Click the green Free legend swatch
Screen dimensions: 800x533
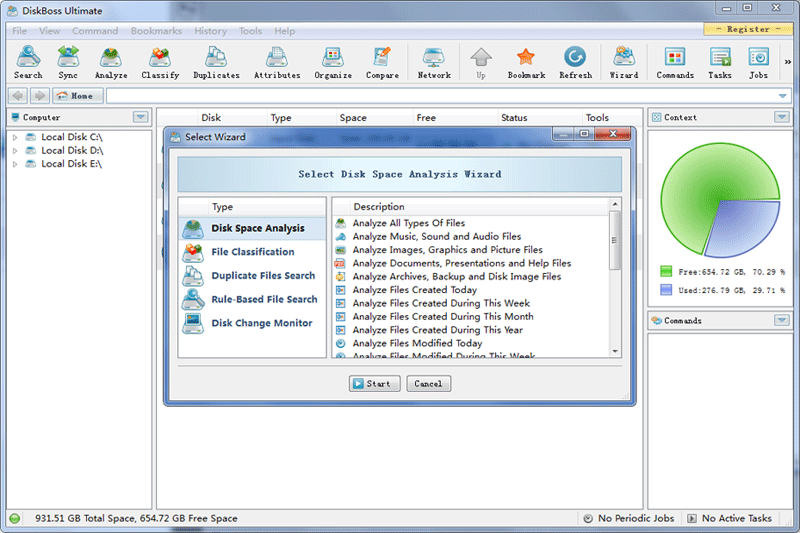[667, 271]
